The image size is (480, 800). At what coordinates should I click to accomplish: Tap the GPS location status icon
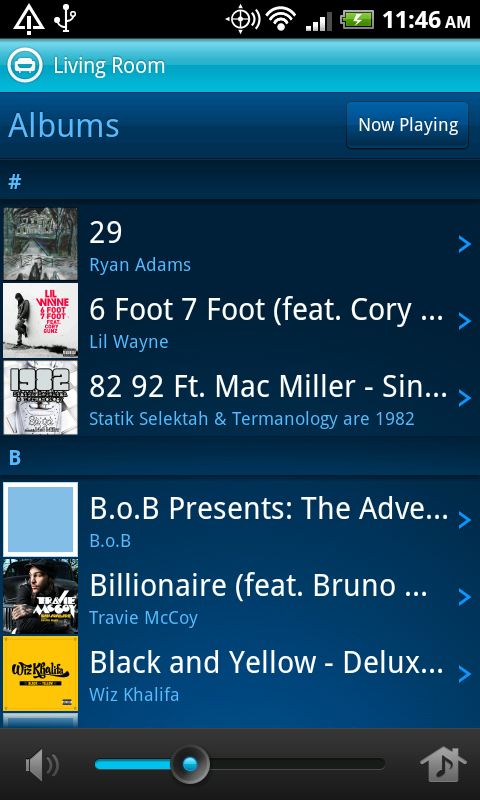pyautogui.click(x=242, y=20)
